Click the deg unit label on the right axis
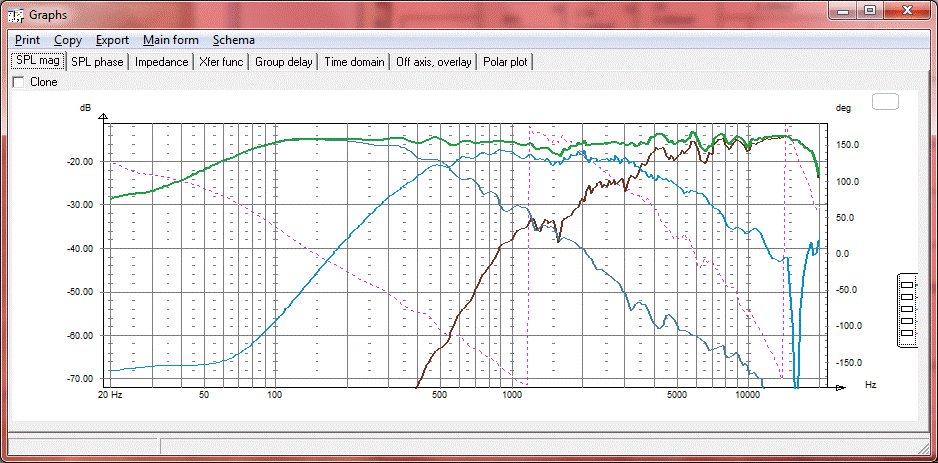The image size is (938, 463). click(843, 108)
